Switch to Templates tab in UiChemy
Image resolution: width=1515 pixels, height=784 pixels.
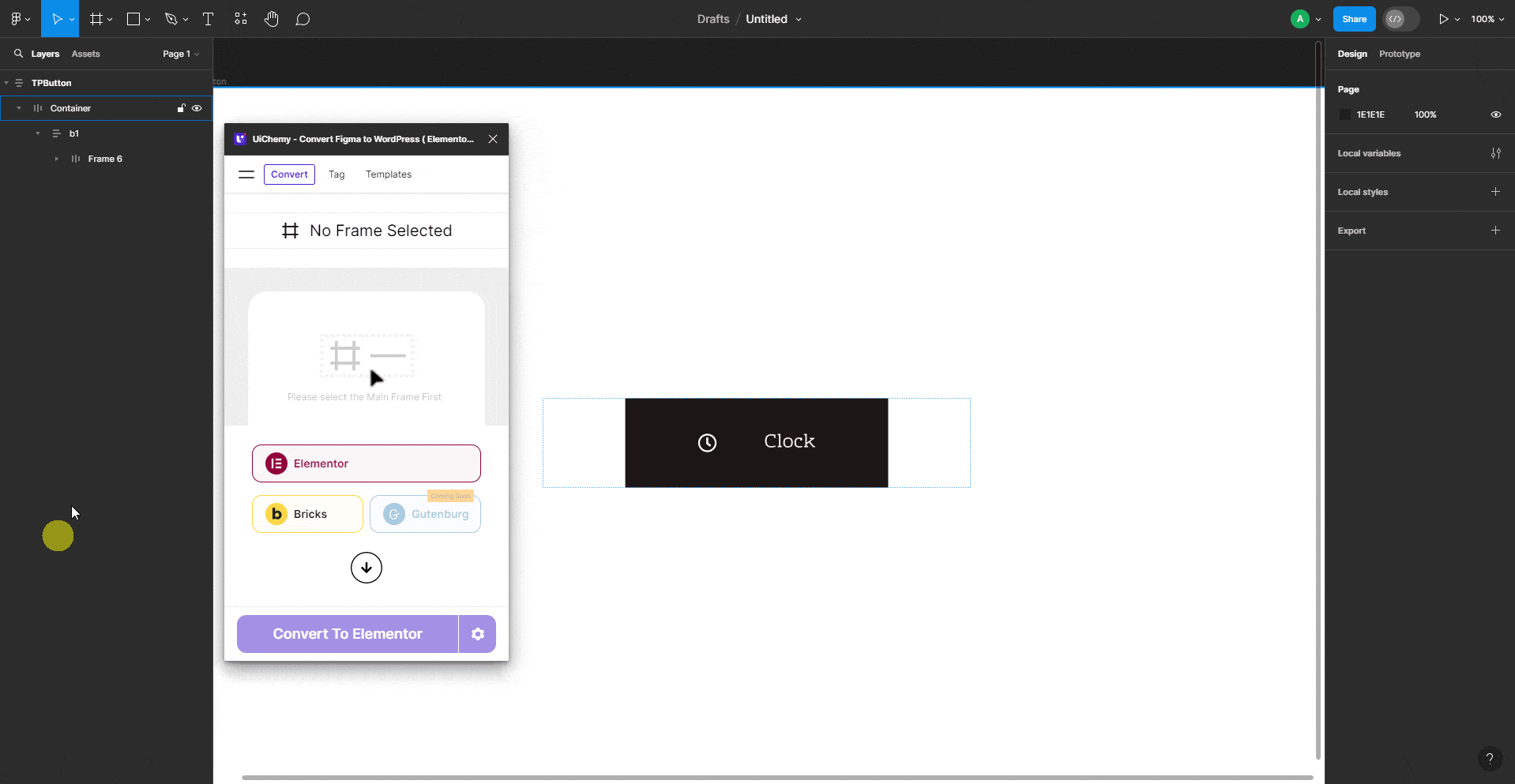(x=389, y=174)
